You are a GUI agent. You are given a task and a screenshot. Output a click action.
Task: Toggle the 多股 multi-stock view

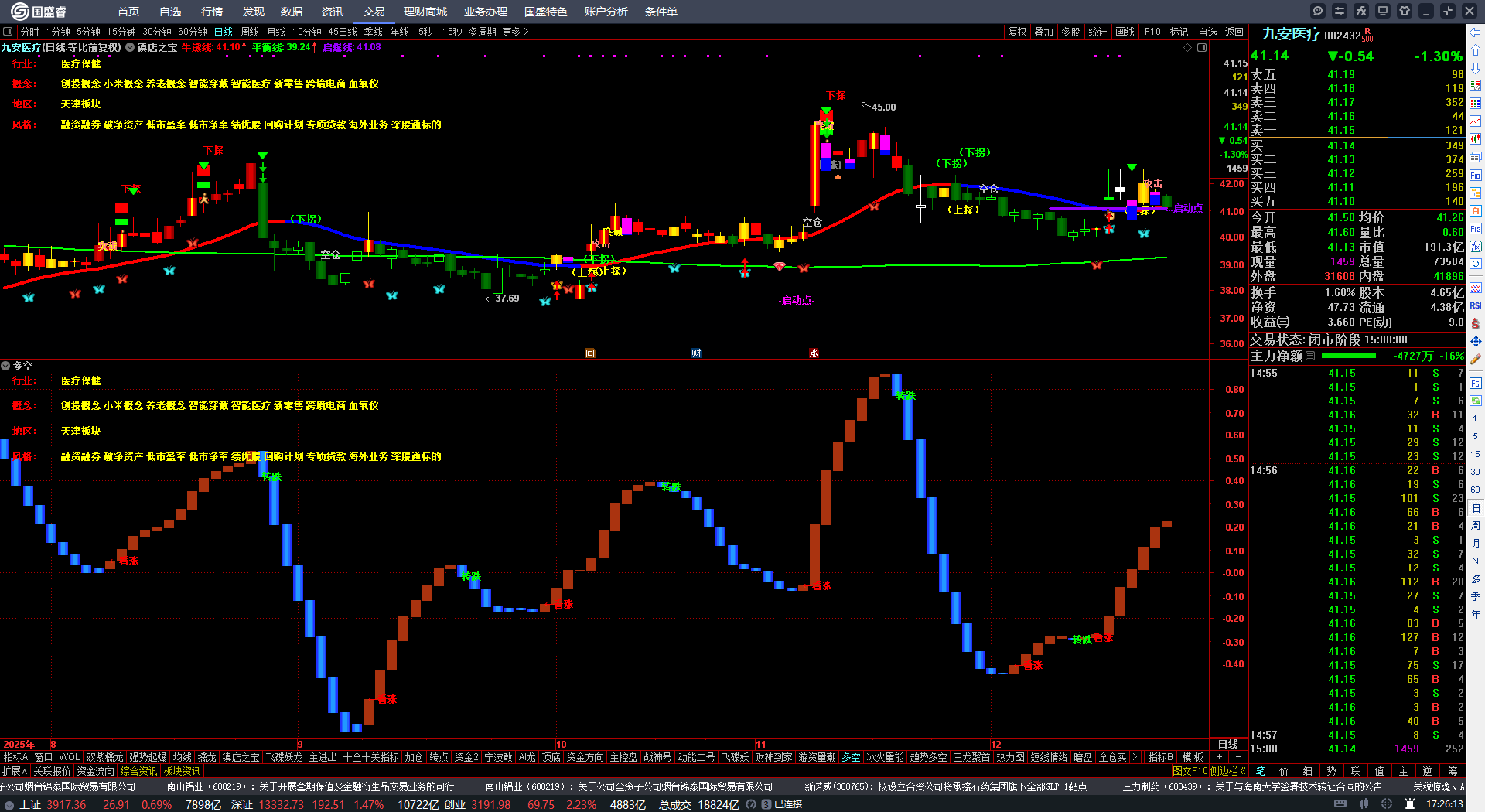click(1070, 32)
